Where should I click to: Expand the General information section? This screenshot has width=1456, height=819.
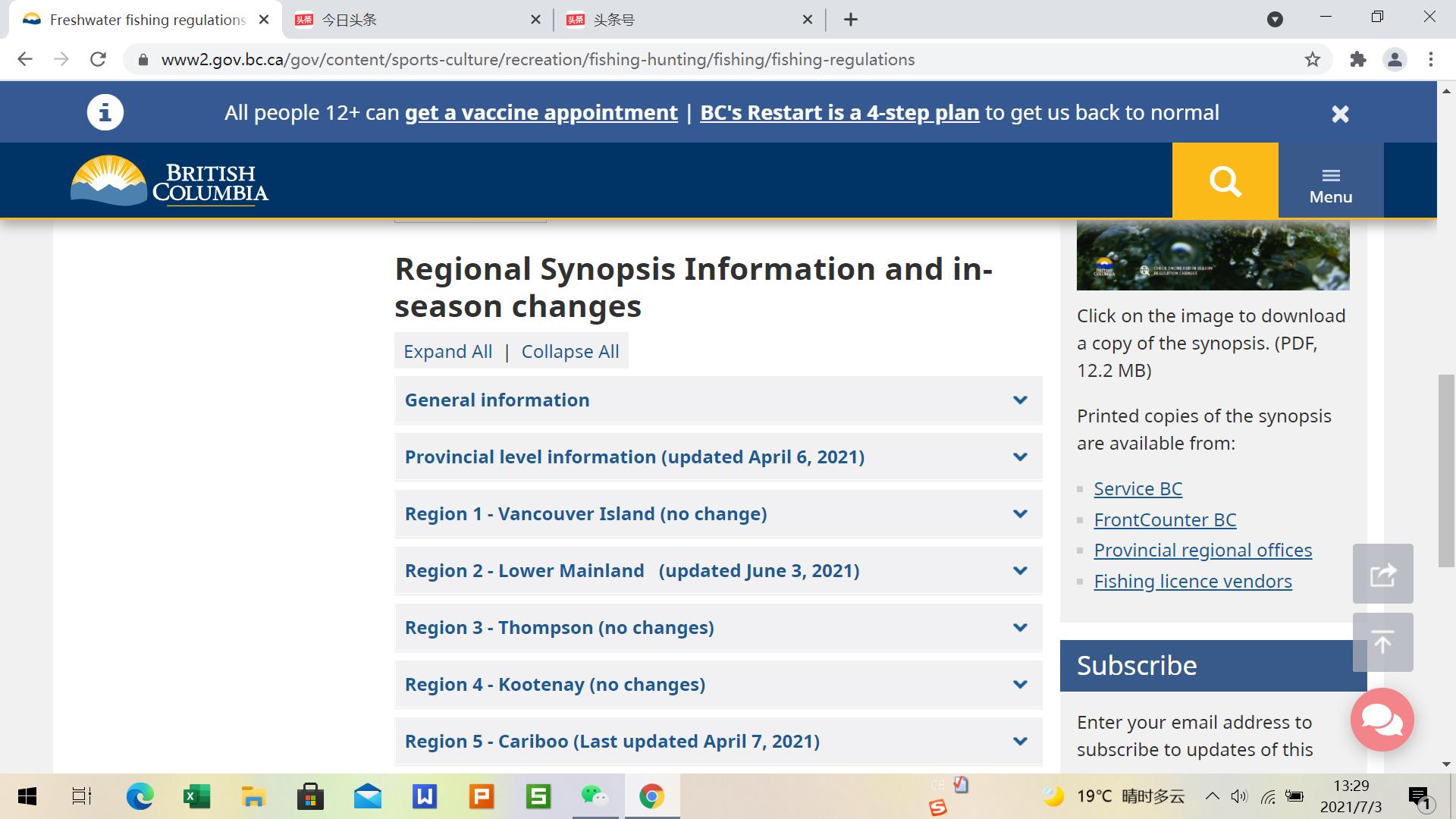click(x=717, y=400)
